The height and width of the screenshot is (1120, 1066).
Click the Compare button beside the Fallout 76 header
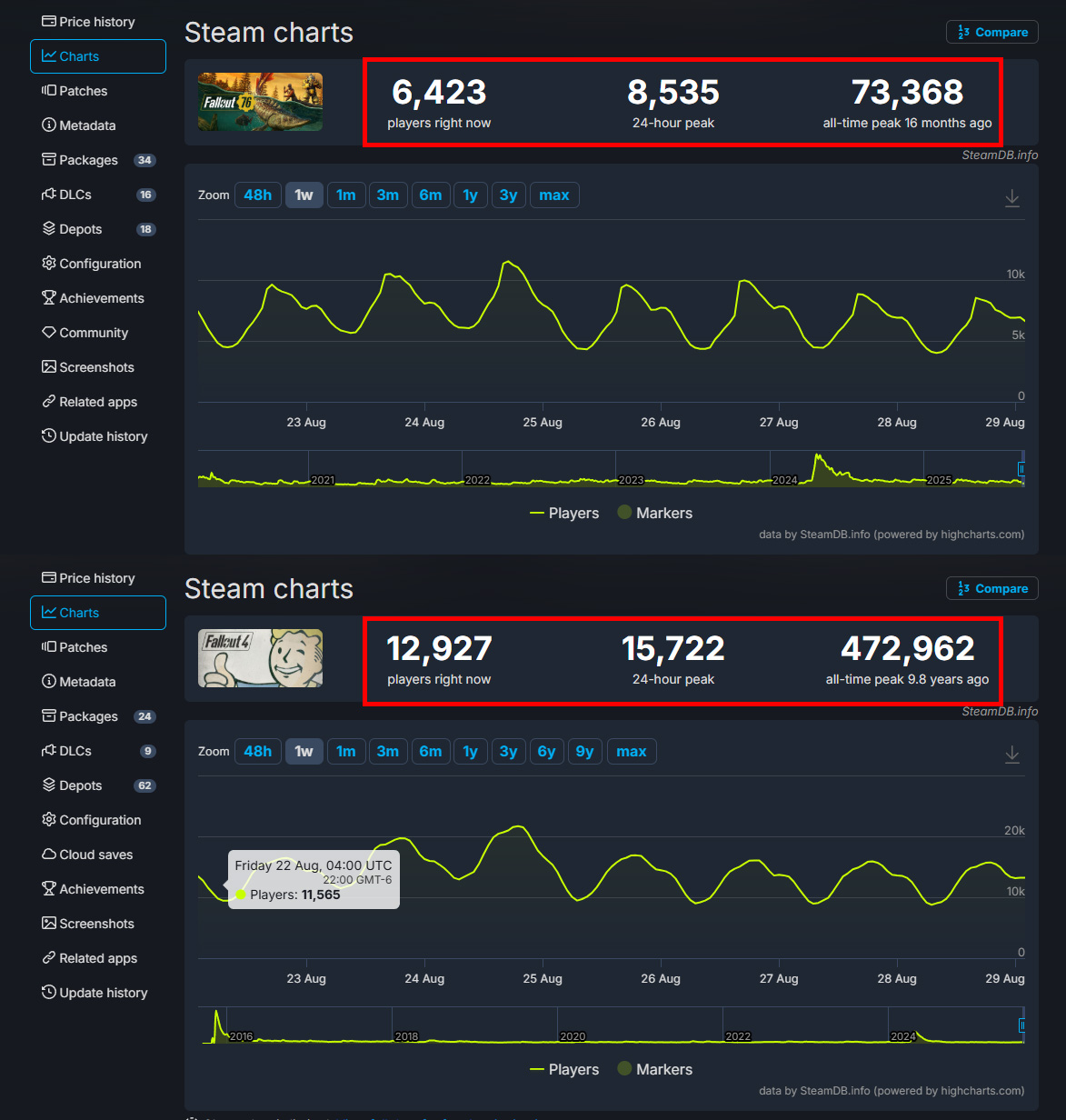point(992,32)
